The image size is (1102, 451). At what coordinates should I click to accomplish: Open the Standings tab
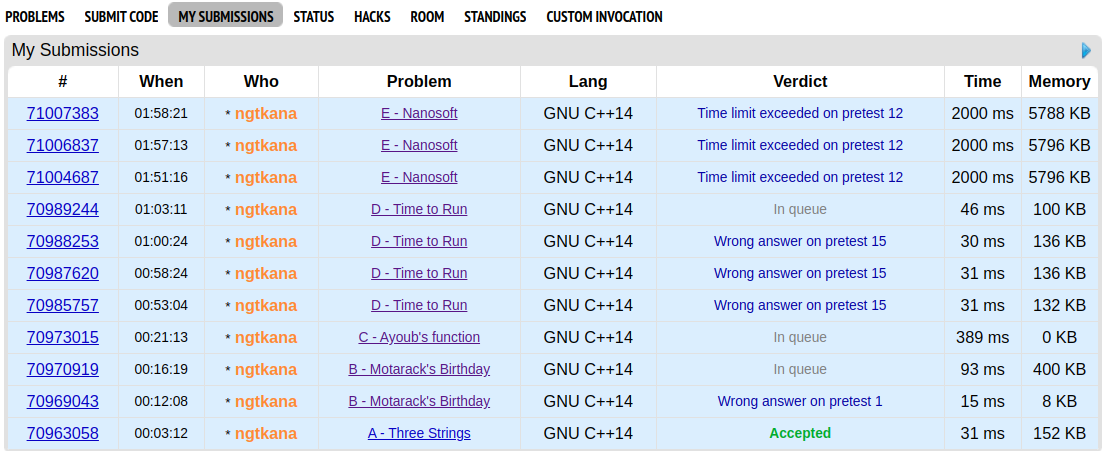(x=495, y=16)
